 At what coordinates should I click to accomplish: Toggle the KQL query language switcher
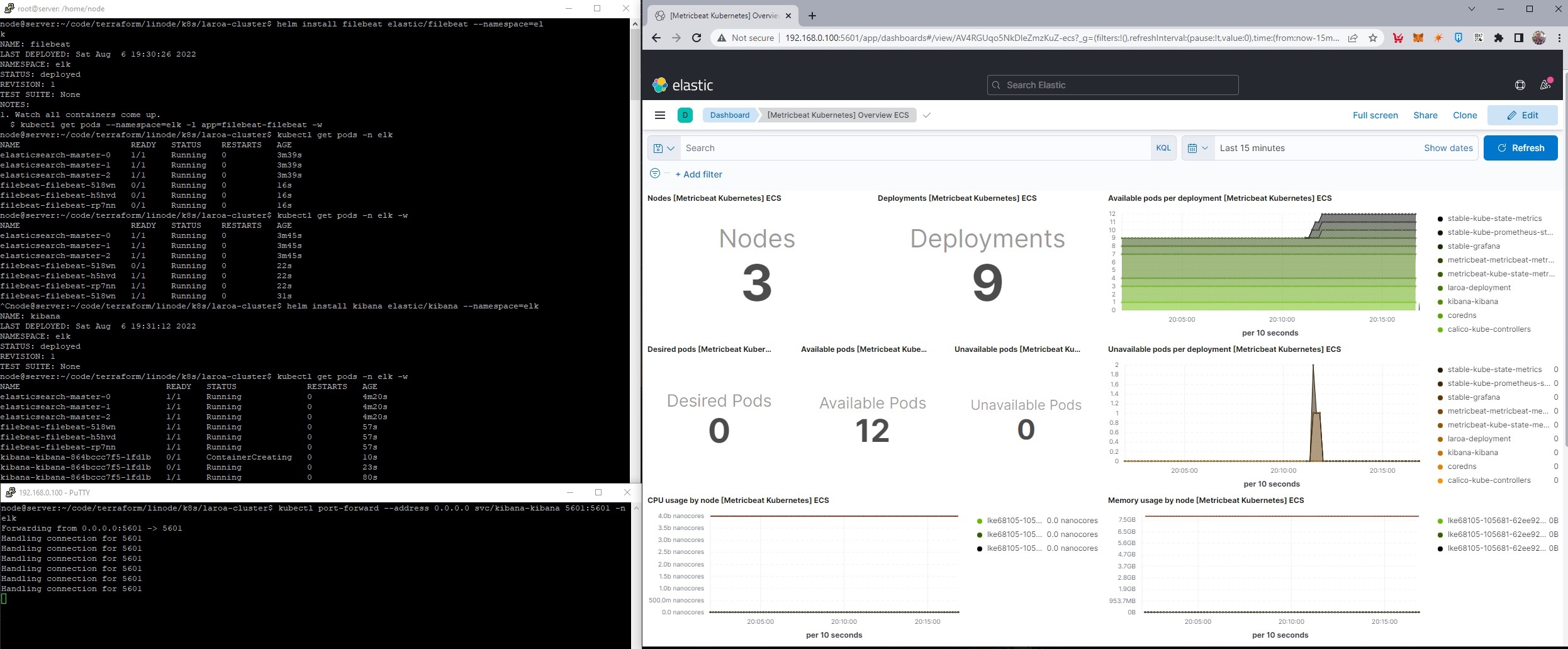tap(1163, 148)
